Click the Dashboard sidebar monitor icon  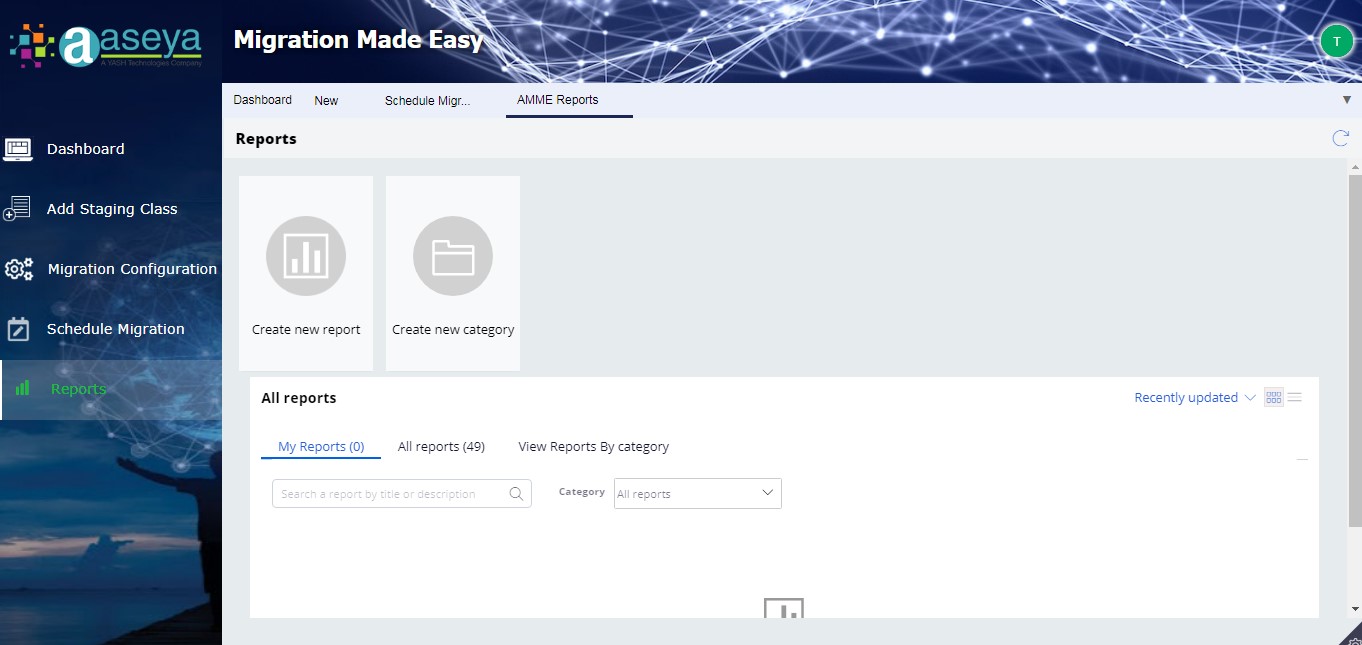(x=18, y=149)
